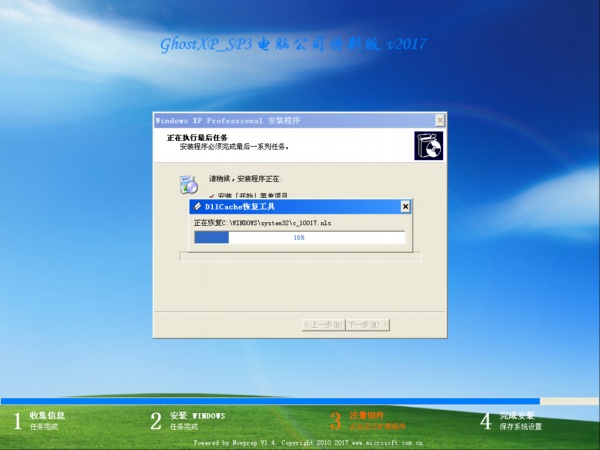
Task: Click the 正在执行最后任务 heading
Action: click(x=197, y=137)
